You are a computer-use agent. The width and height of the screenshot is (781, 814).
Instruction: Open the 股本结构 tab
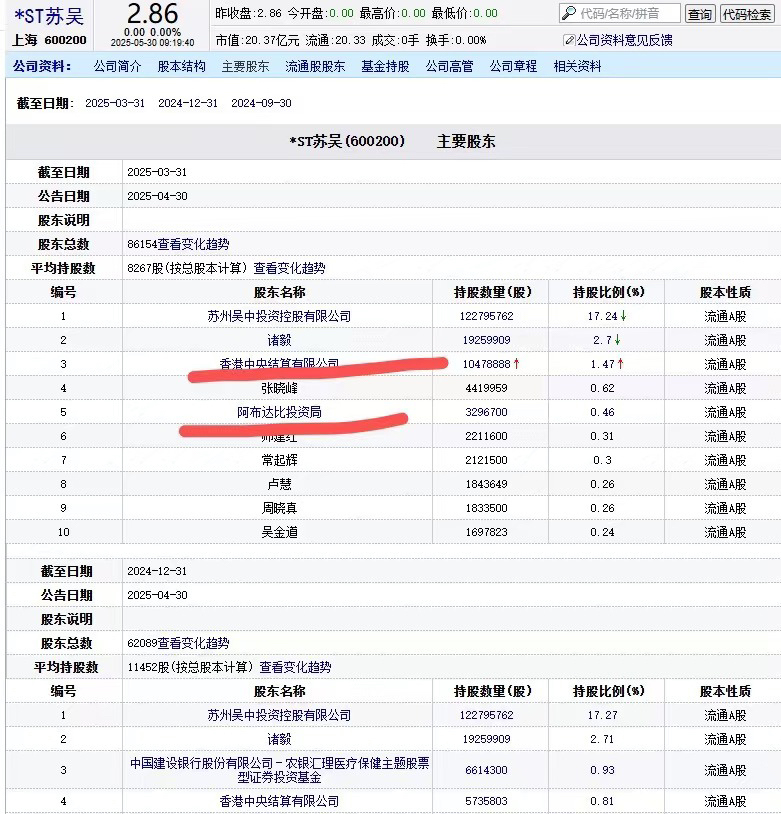pyautogui.click(x=181, y=66)
